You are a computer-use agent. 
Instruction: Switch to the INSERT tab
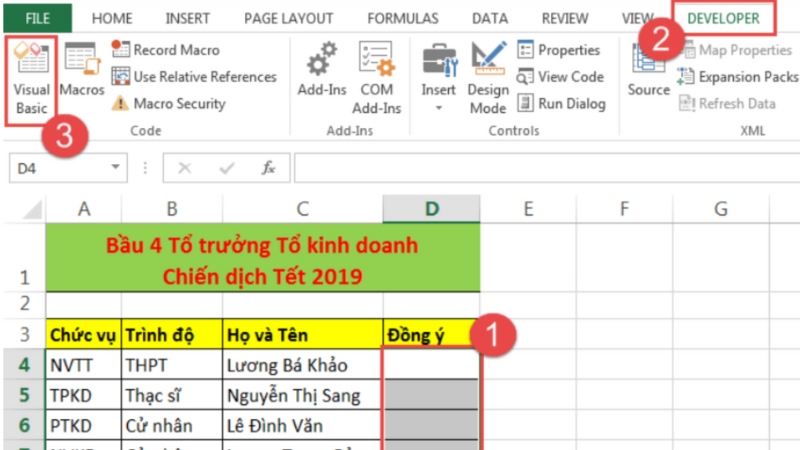187,18
